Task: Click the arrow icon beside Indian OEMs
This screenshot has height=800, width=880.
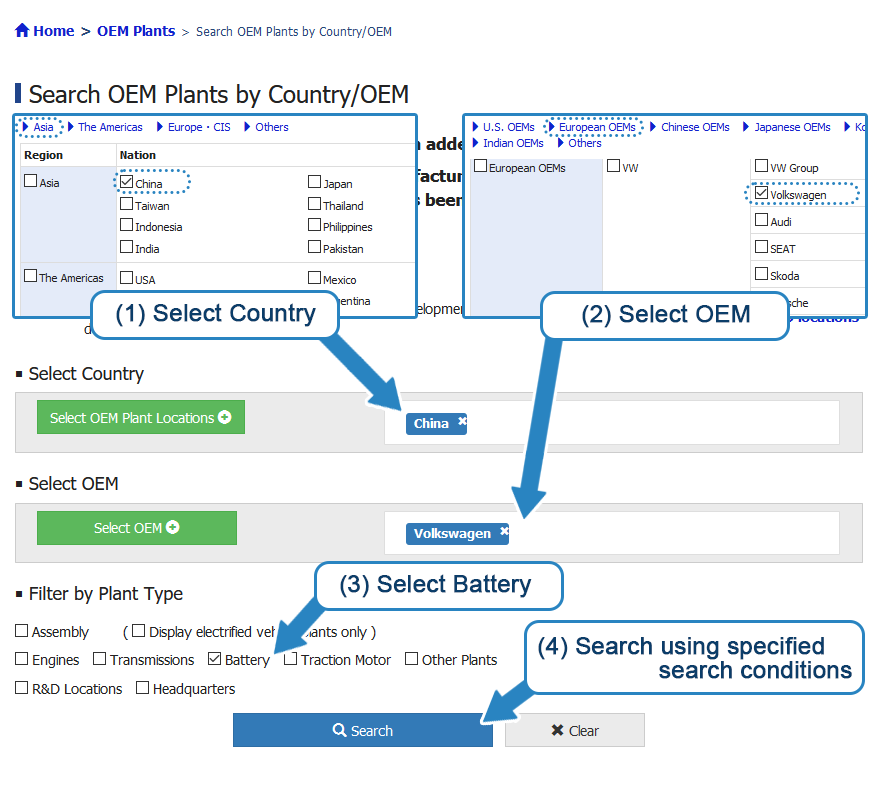Action: pos(475,143)
